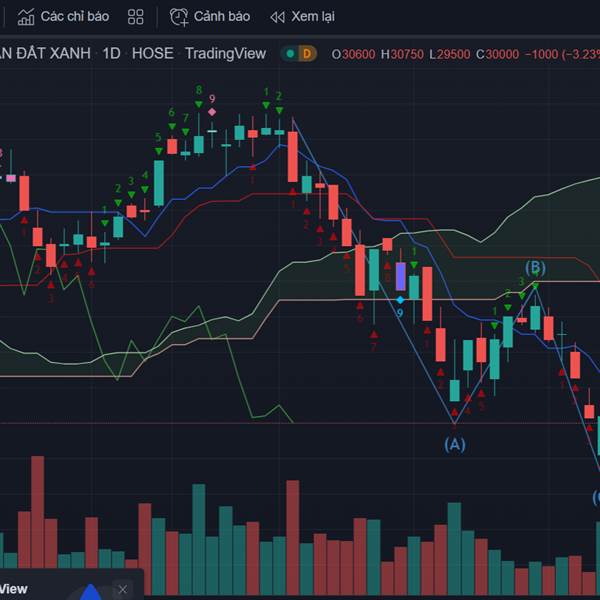Click the high value H30750
Screen dimensions: 600x600
click(402, 54)
